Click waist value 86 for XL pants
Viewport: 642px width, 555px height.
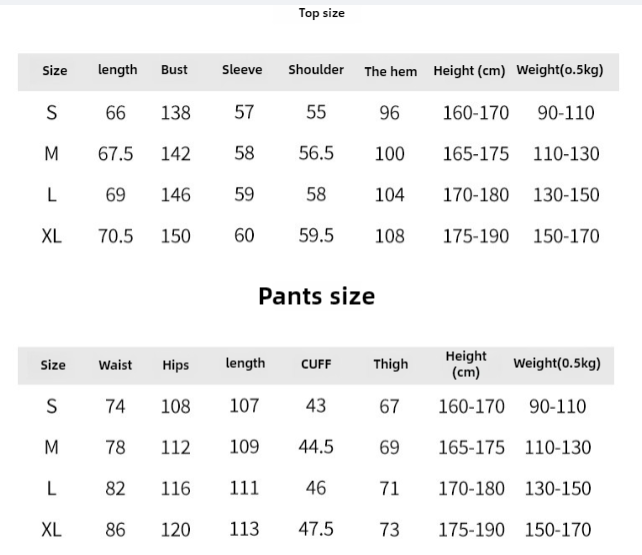coord(115,530)
